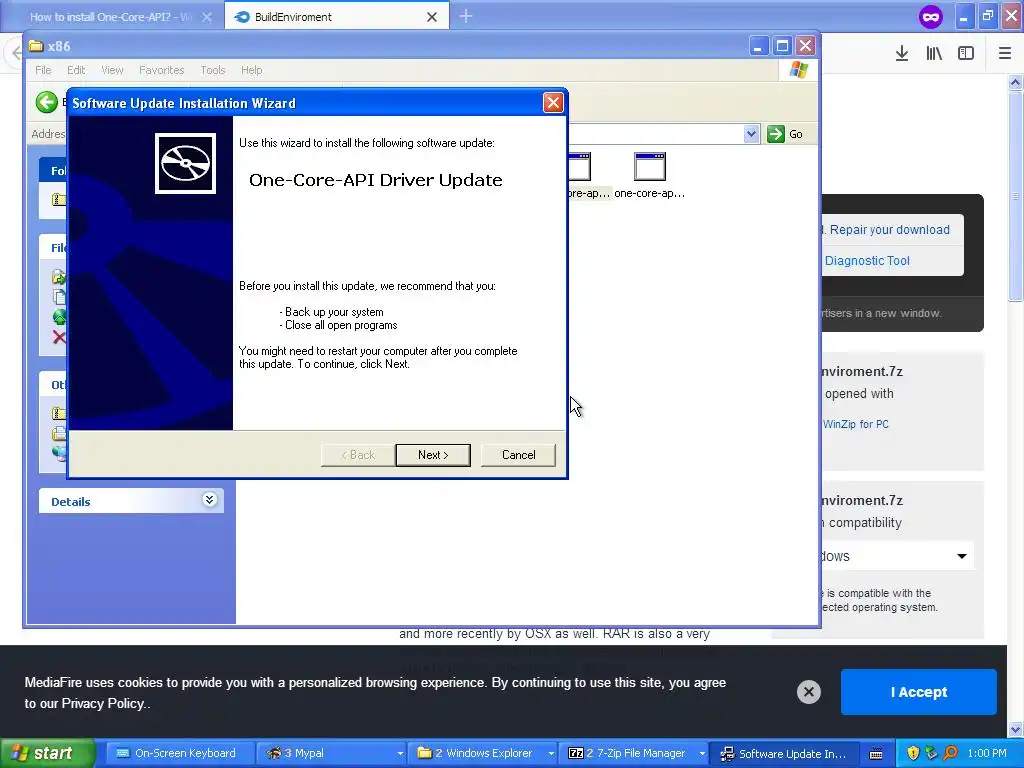
Task: Open the WinZip for PC link
Action: tap(856, 424)
